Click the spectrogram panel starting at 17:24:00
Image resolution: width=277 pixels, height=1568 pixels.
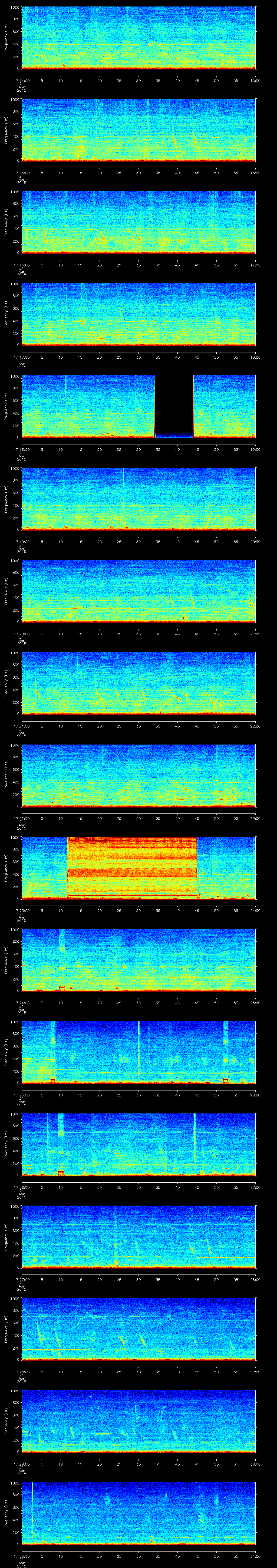tap(139, 960)
